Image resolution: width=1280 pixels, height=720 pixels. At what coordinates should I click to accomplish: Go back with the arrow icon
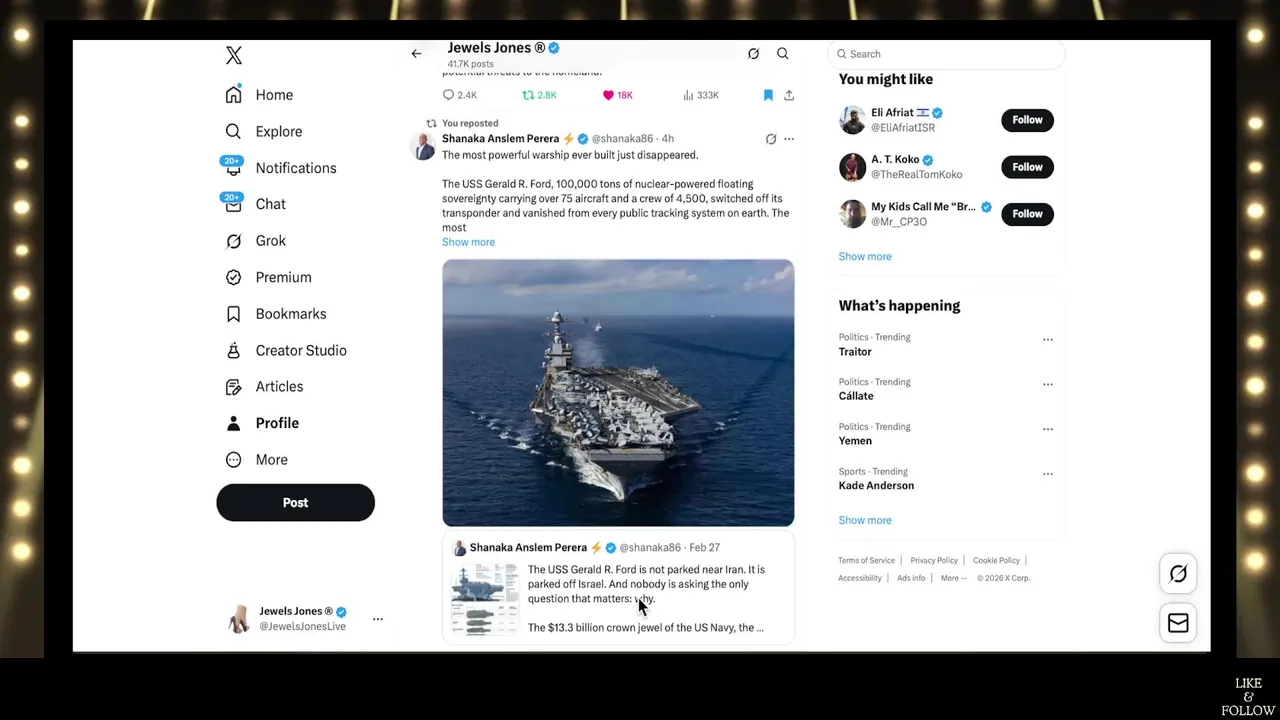pos(416,54)
